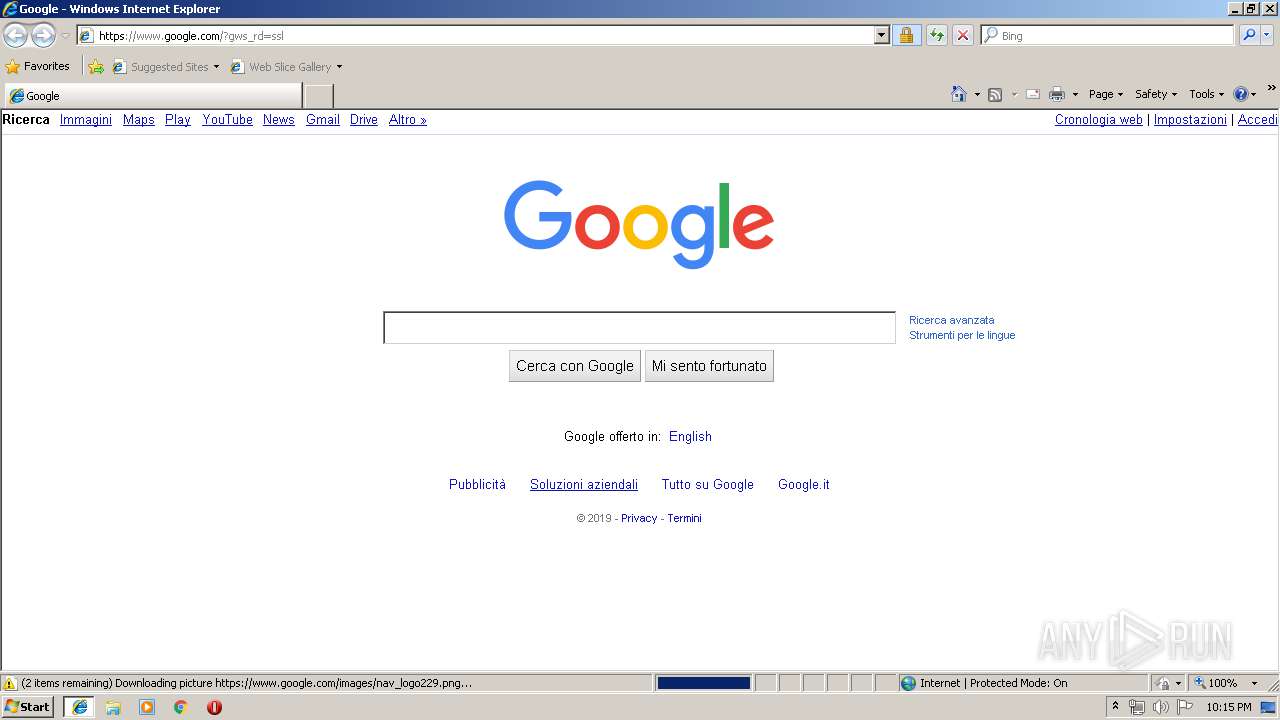This screenshot has width=1280, height=720.
Task: Click the Home page icon
Action: [x=959, y=94]
